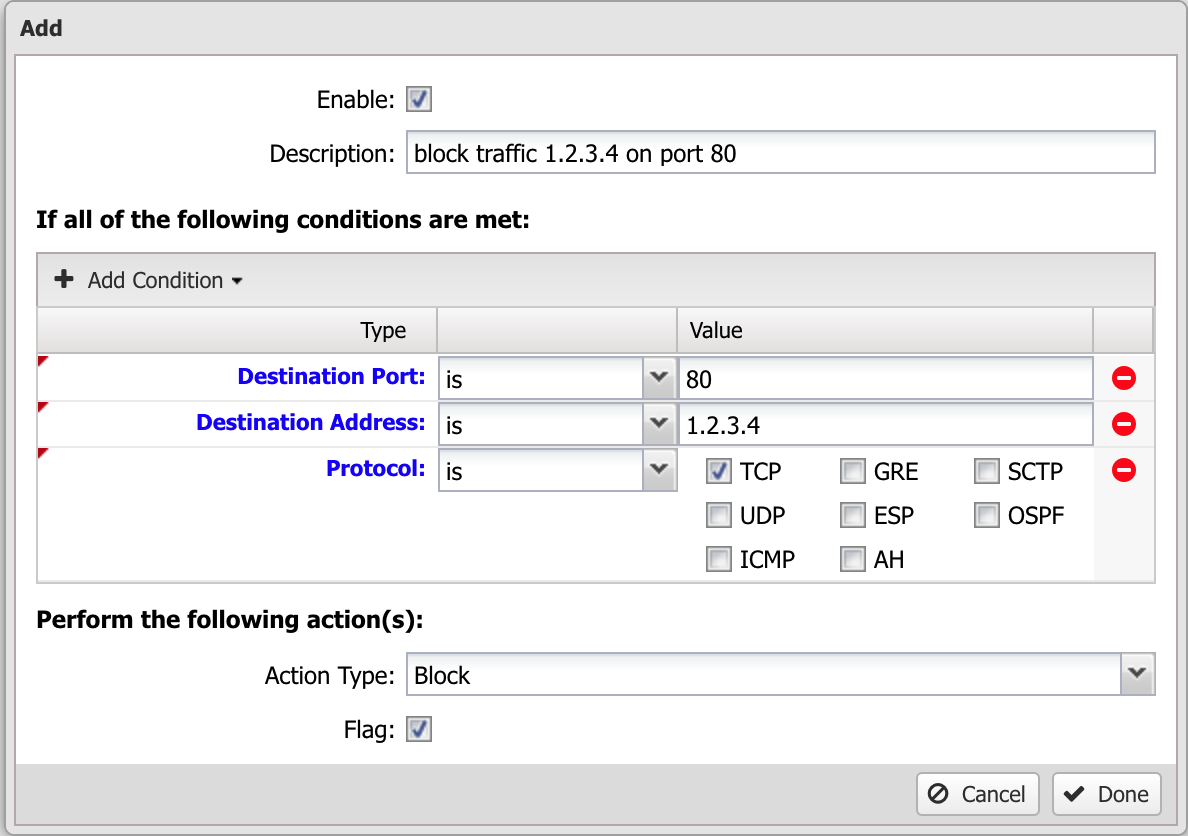
Task: Remove the Protocol condition row
Action: (1124, 470)
